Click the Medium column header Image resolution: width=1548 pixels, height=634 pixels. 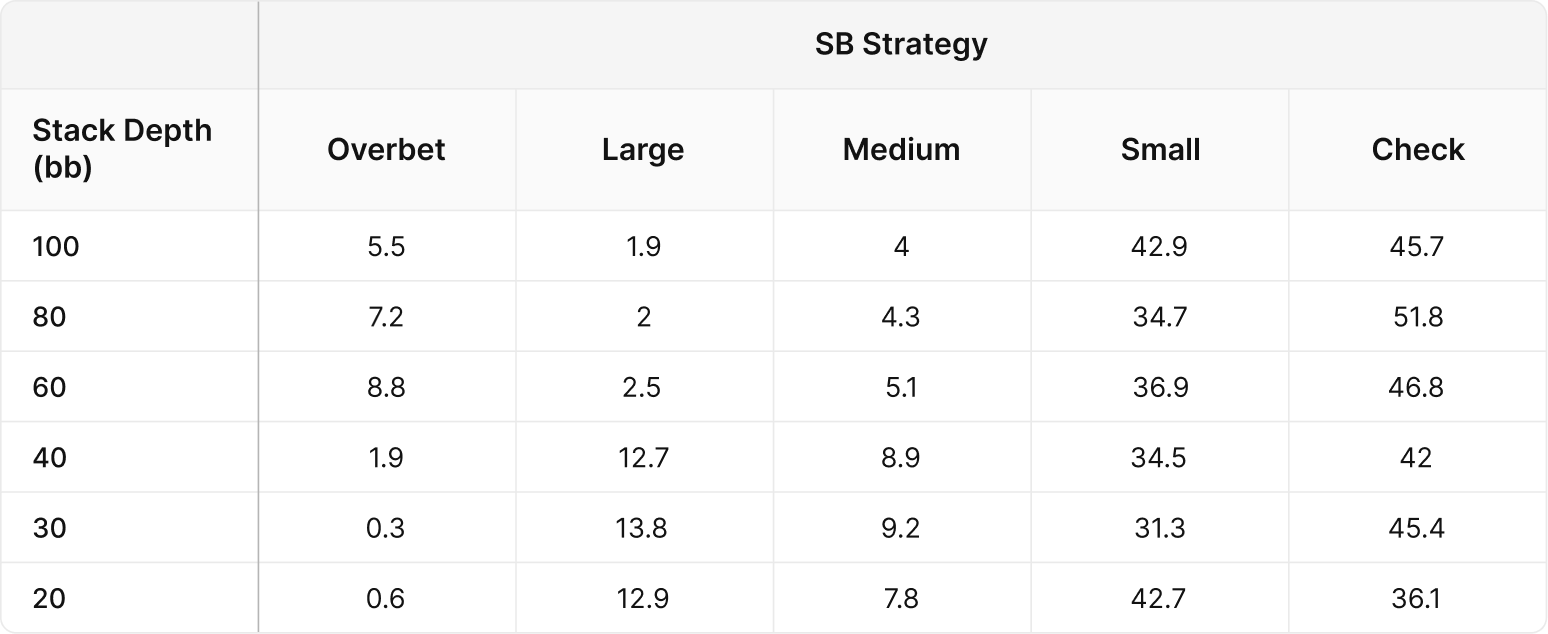click(x=901, y=150)
